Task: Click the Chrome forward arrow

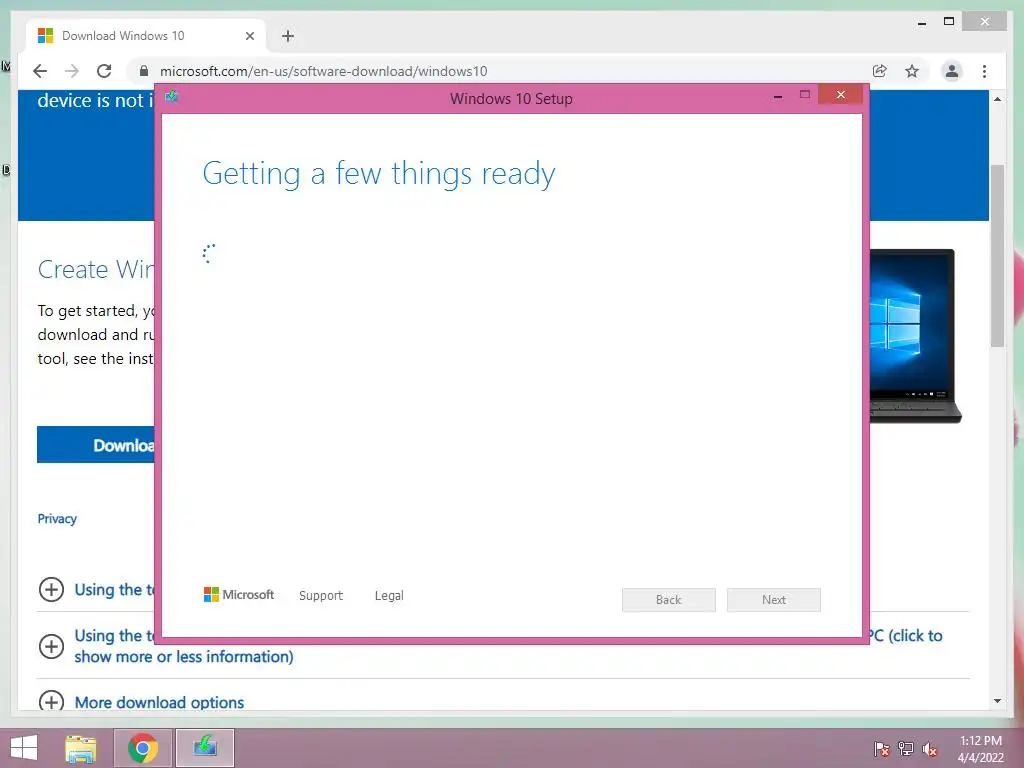Action: click(x=72, y=71)
